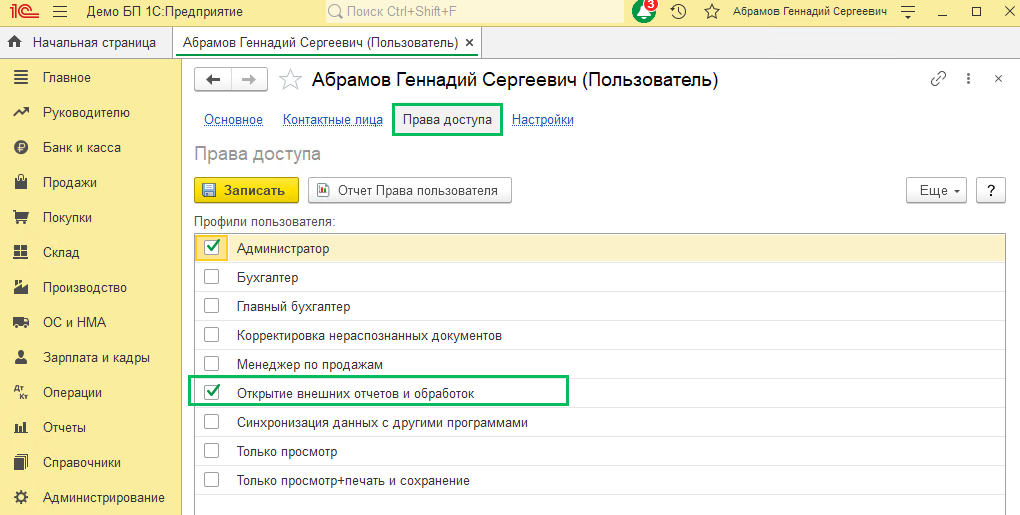The width and height of the screenshot is (1020, 515).
Task: Enable Синхронизация данных с другими программами
Action: tap(211, 421)
